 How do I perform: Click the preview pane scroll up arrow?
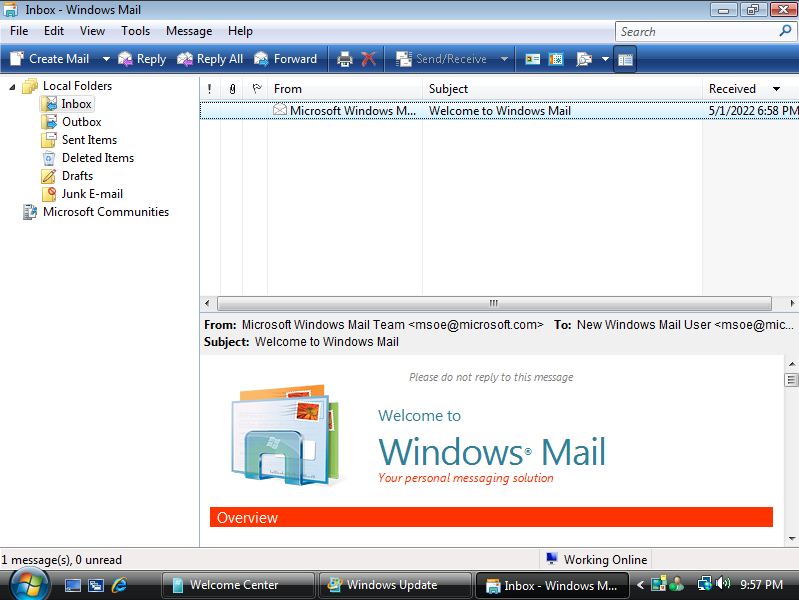tap(792, 364)
